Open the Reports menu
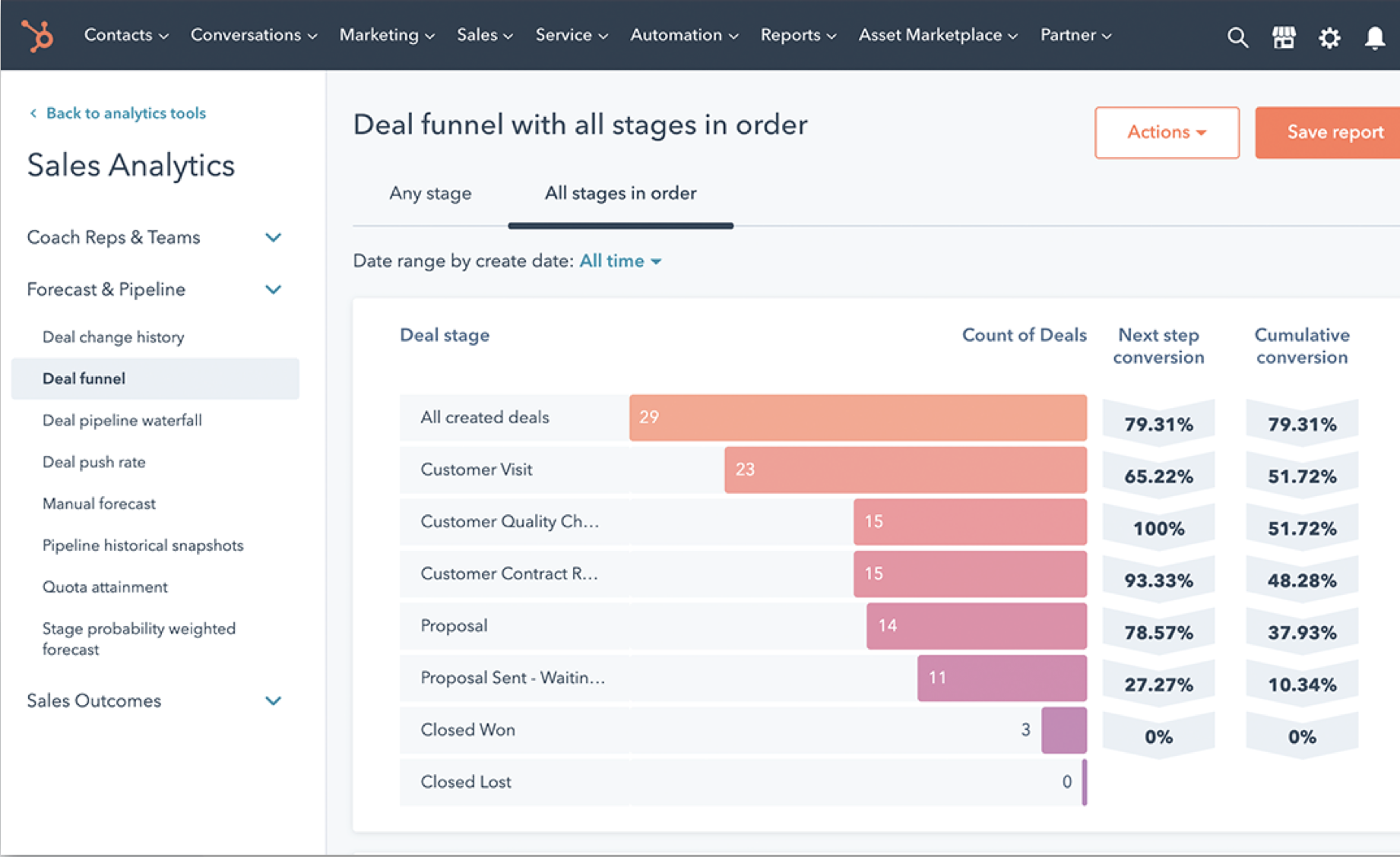 point(797,36)
